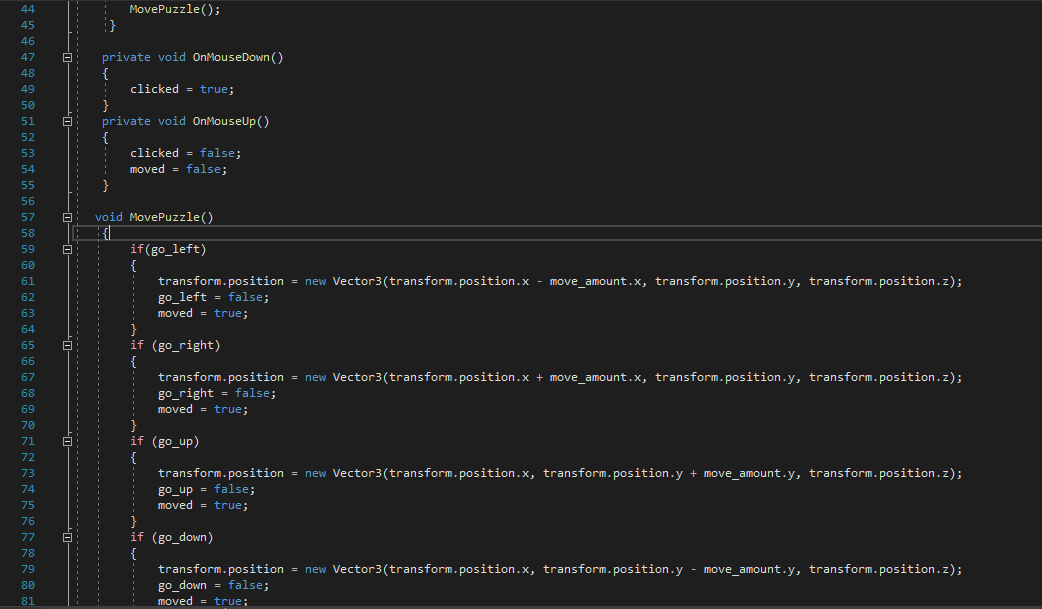
Task: Collapse the if (go_up) block
Action: 67,441
